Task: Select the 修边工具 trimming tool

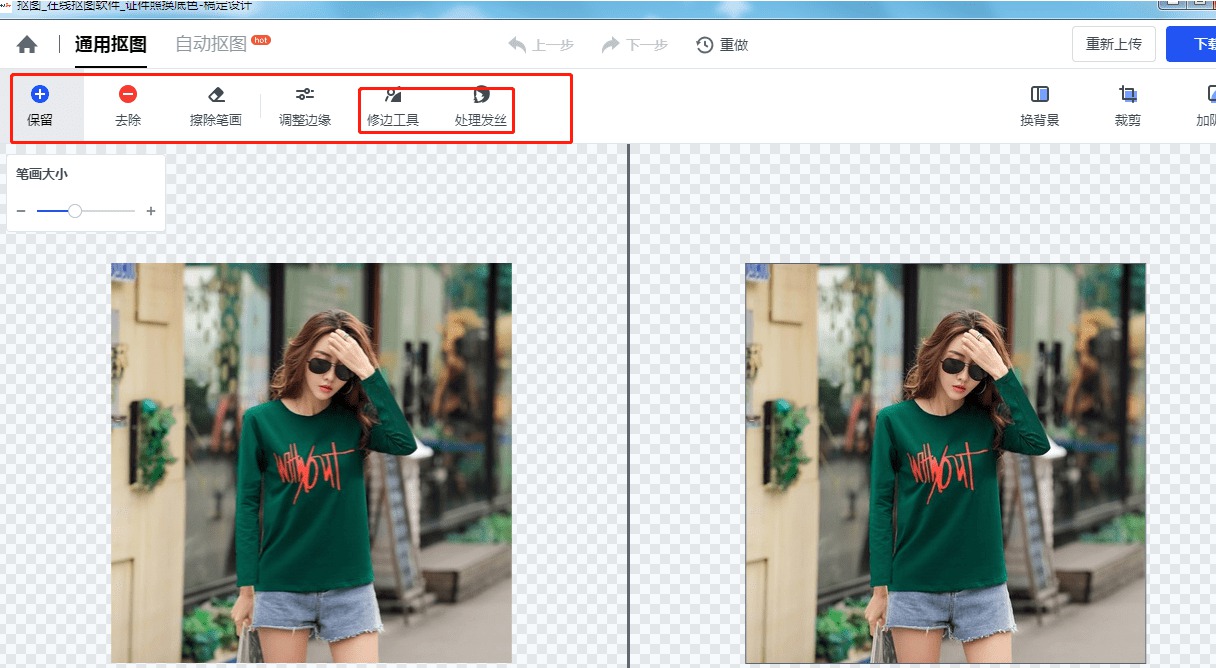Action: 393,106
